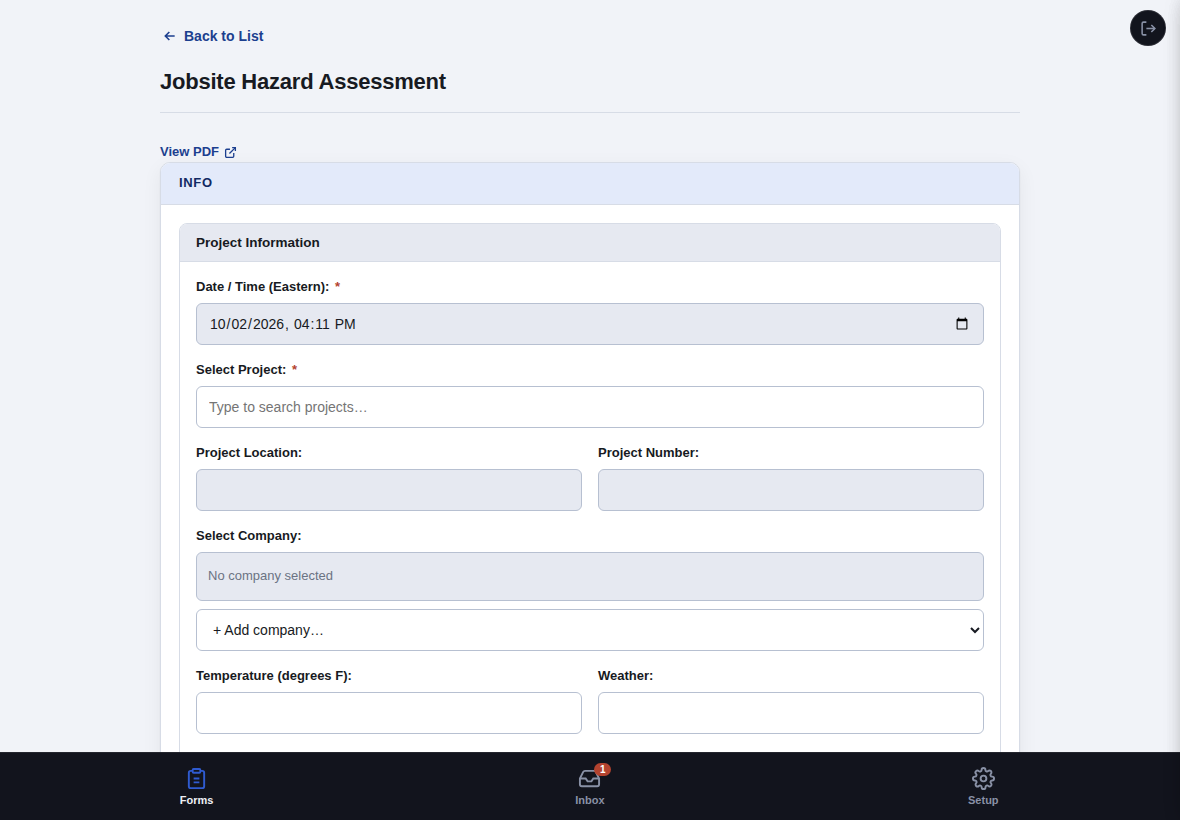Click the Project Number field
This screenshot has height=820, width=1180.
[x=790, y=490]
